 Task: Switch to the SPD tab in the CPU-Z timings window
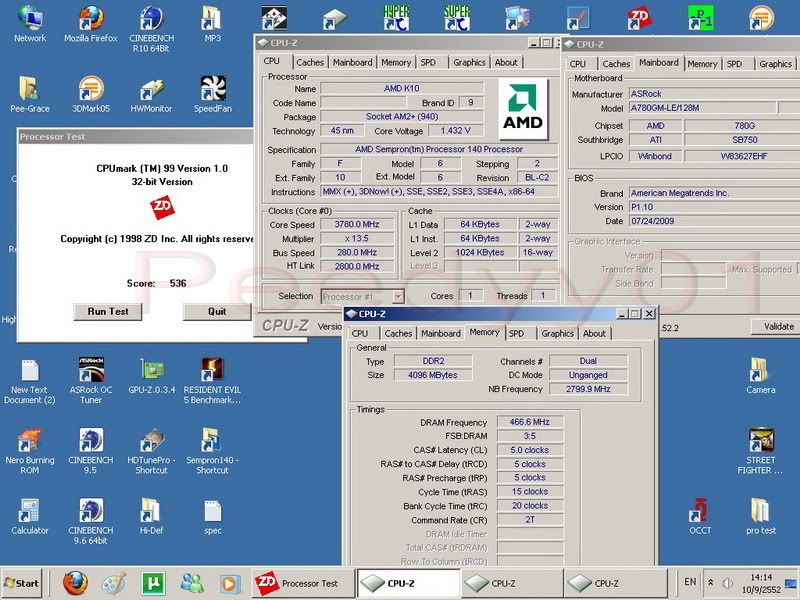click(x=516, y=333)
